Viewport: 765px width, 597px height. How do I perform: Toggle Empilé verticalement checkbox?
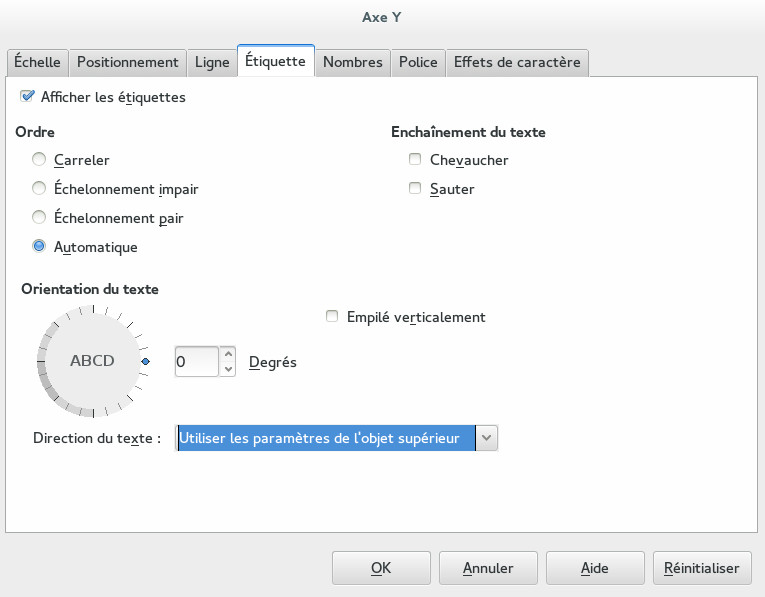point(332,317)
